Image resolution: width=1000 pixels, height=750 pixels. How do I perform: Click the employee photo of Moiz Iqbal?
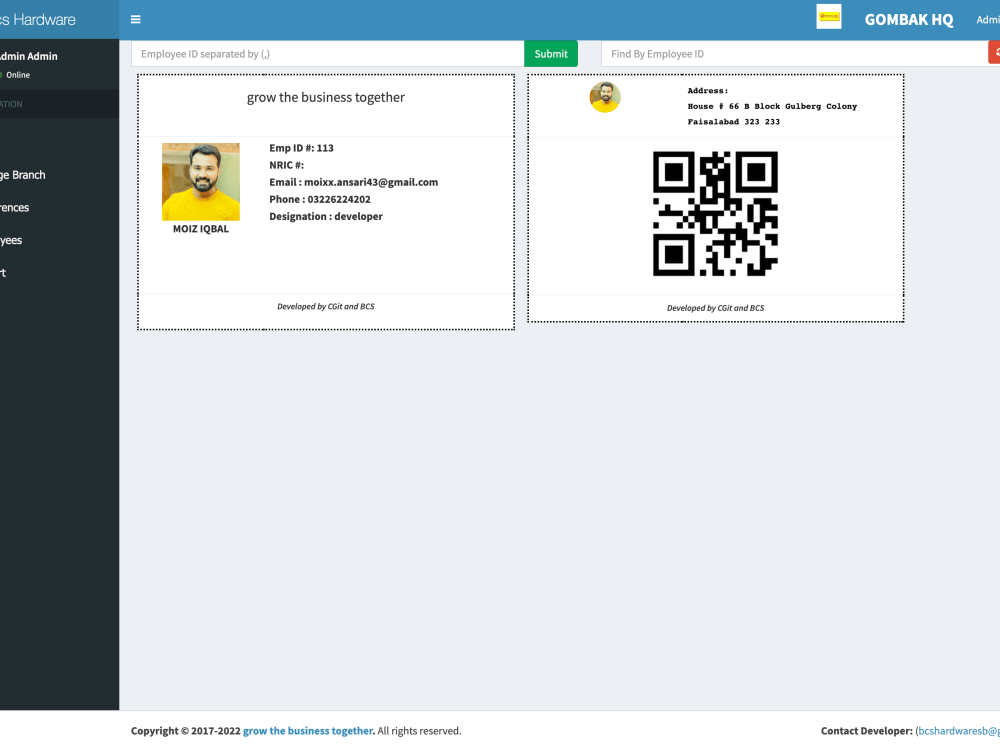coord(200,182)
